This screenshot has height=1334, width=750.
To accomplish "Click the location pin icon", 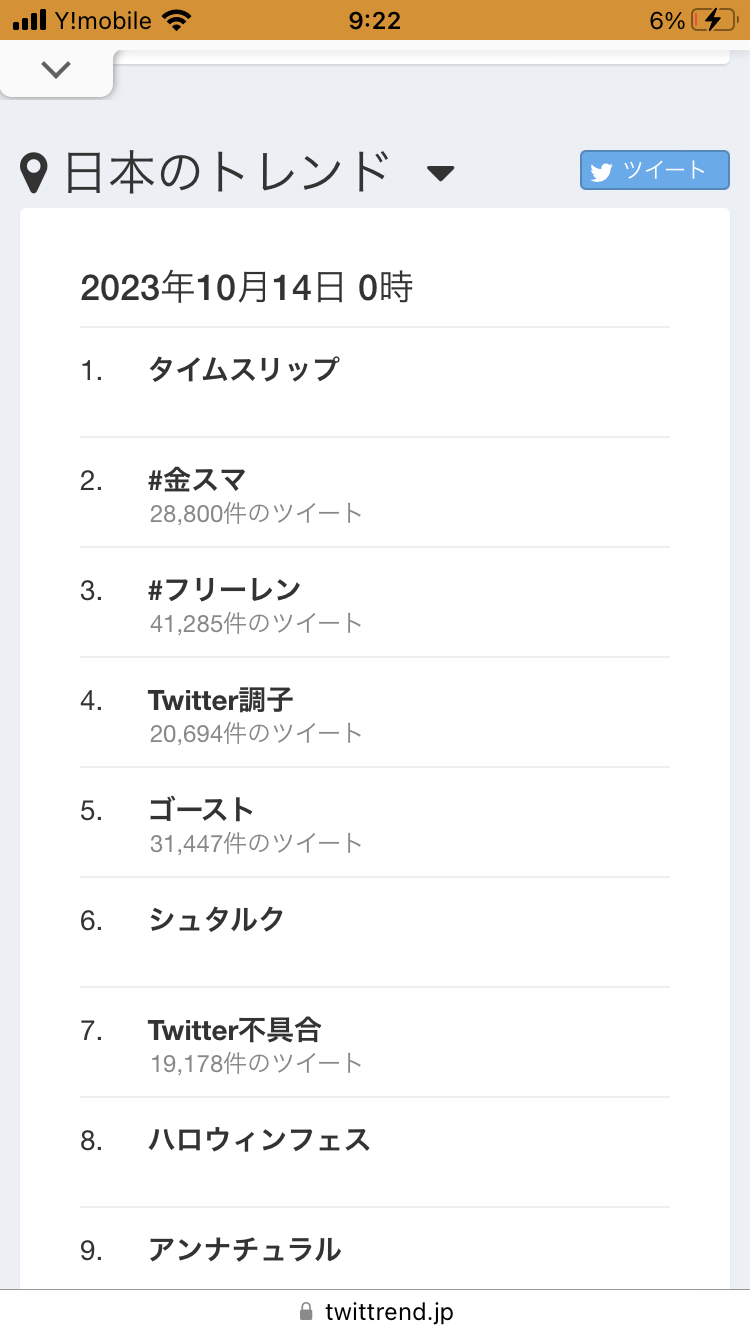I will [35, 173].
